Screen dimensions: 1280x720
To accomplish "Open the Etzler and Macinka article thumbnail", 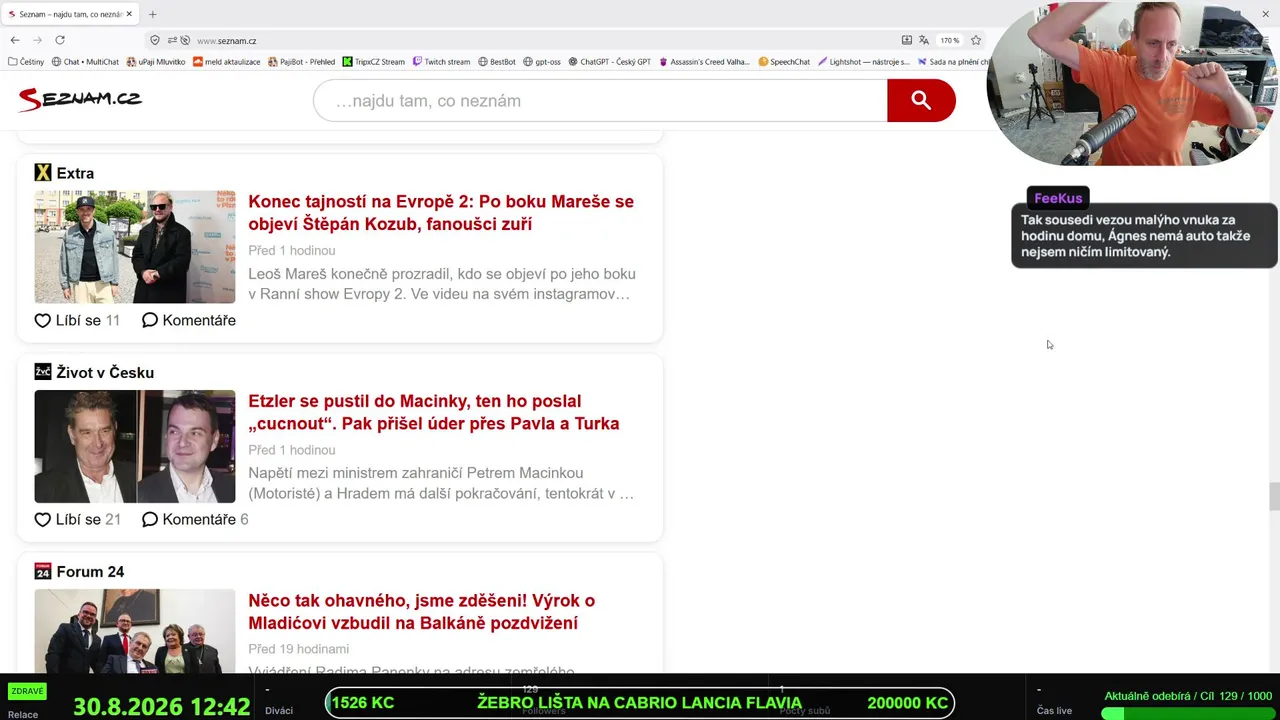I will pyautogui.click(x=135, y=446).
